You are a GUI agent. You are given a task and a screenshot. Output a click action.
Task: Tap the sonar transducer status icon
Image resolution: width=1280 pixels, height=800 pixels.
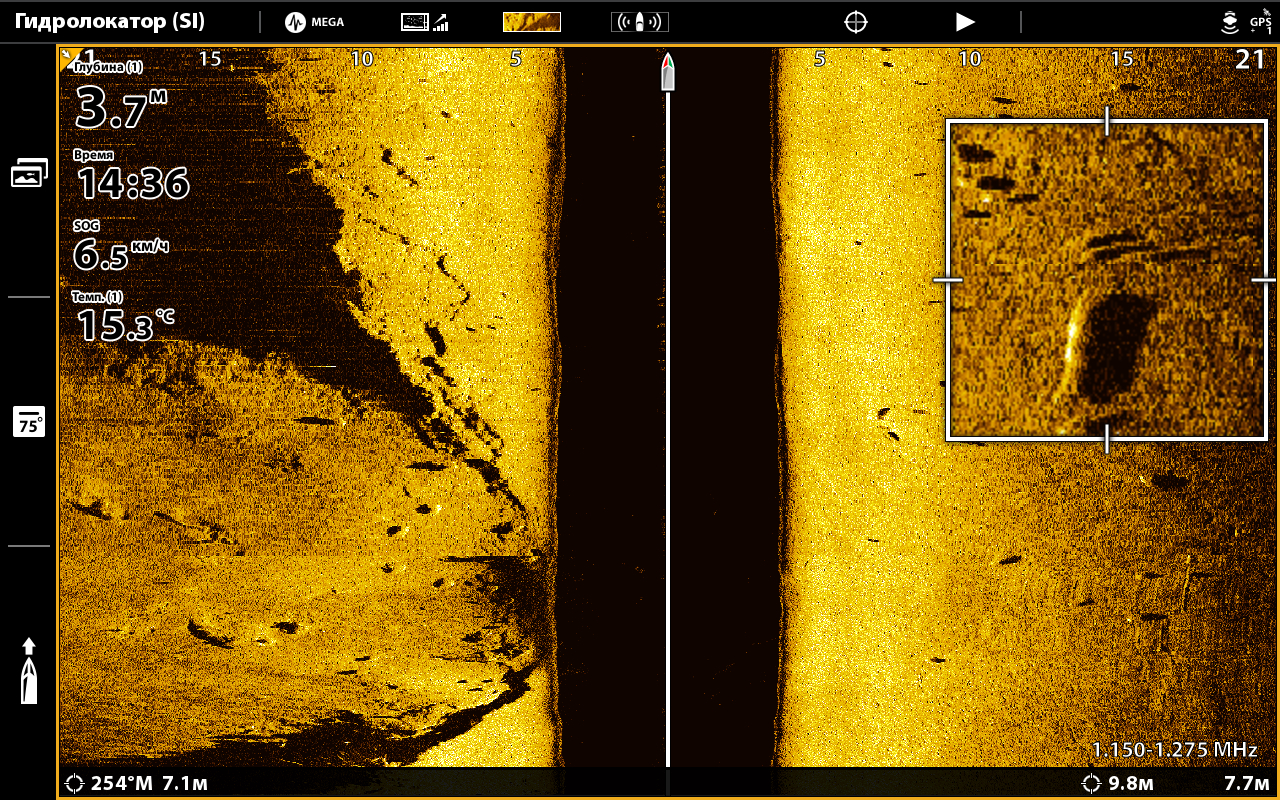(1230, 22)
